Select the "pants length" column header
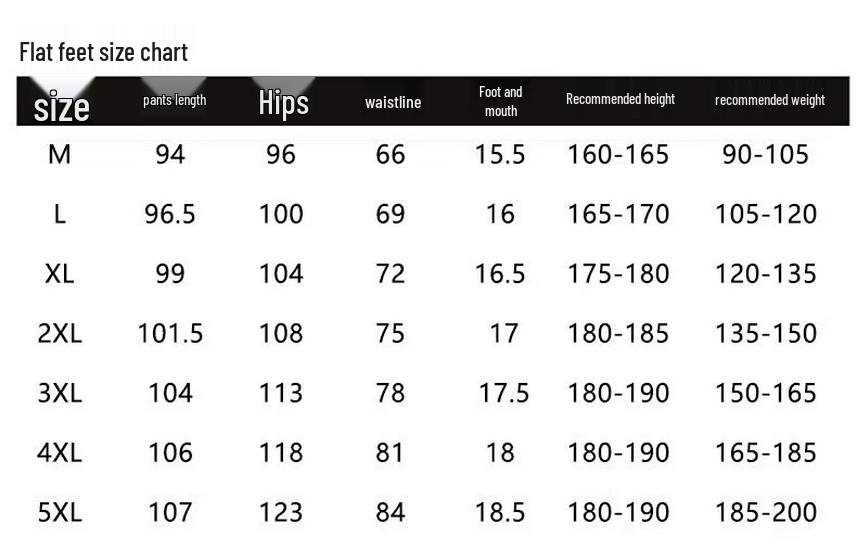 174,100
